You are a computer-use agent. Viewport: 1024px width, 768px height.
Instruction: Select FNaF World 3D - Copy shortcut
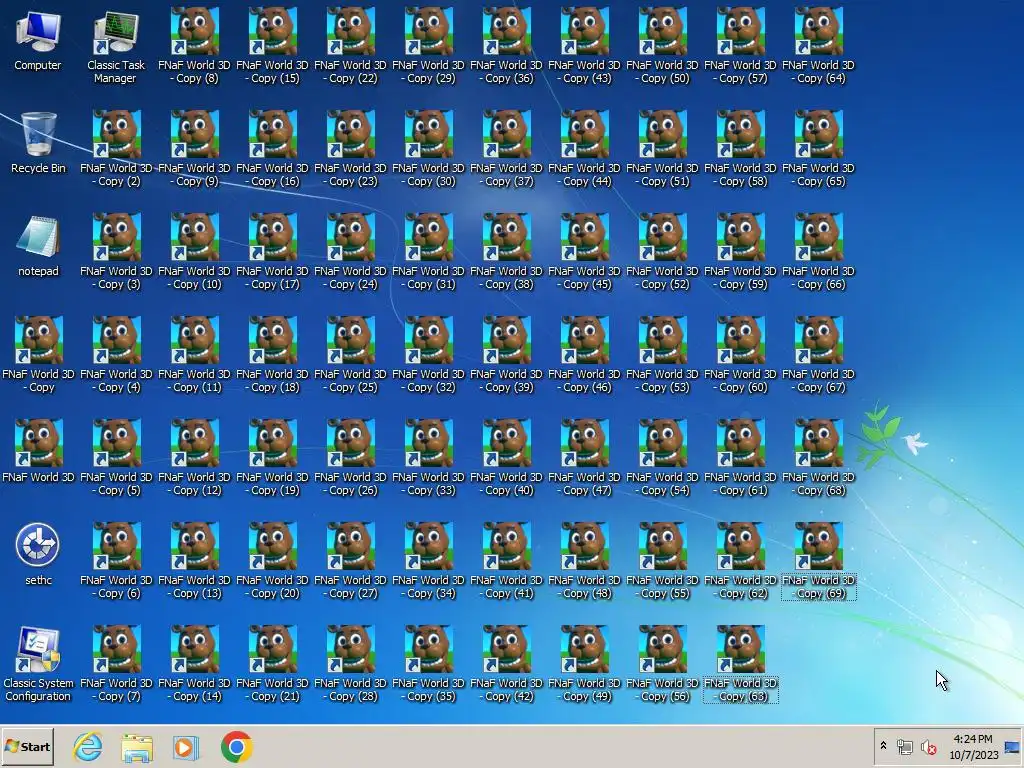(38, 354)
